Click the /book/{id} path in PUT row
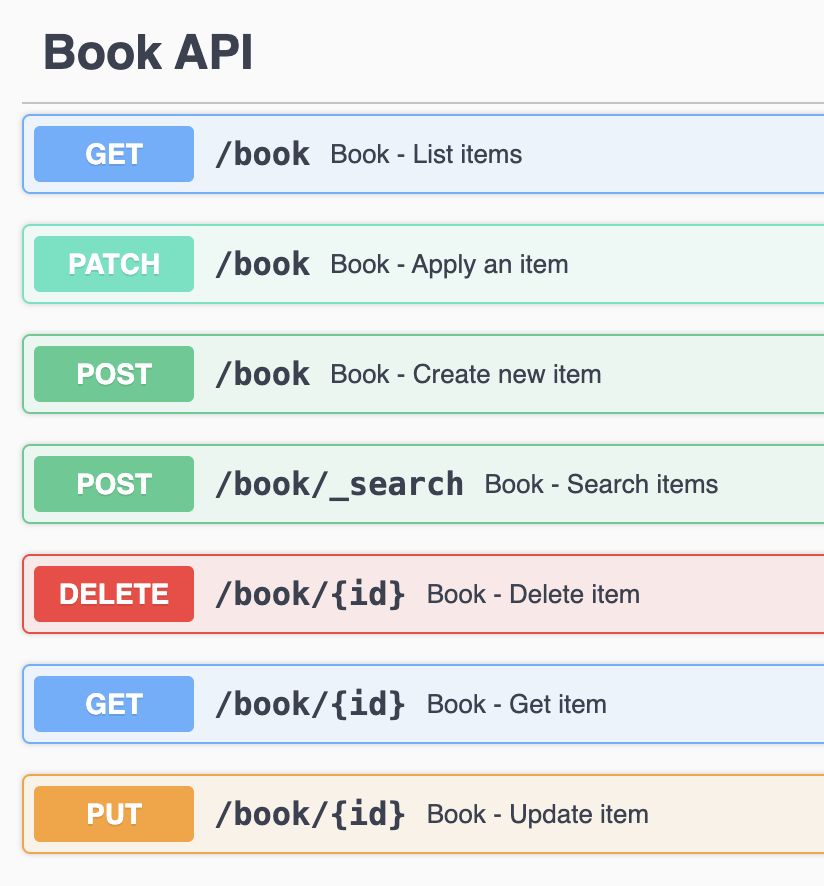Image resolution: width=824 pixels, height=886 pixels. 311,815
